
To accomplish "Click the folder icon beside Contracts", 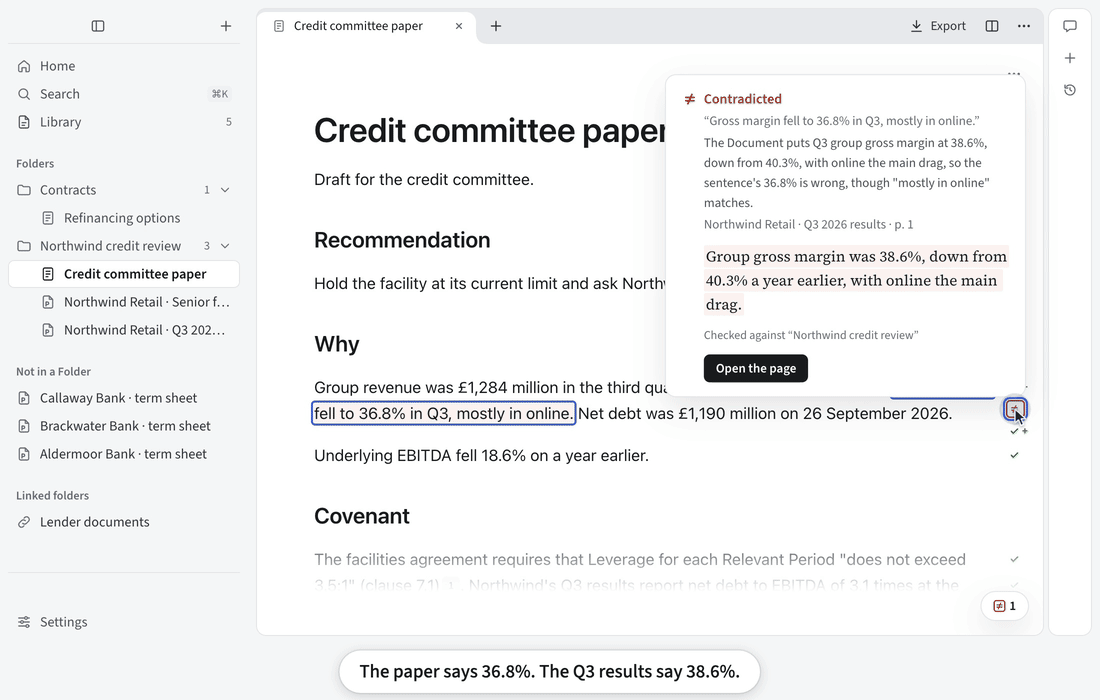I will point(24,190).
